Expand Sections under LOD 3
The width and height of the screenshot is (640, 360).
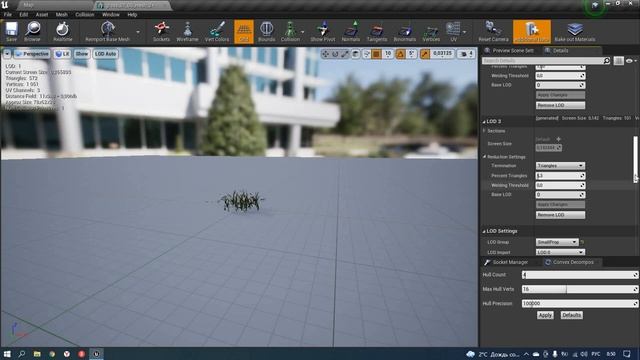click(484, 131)
